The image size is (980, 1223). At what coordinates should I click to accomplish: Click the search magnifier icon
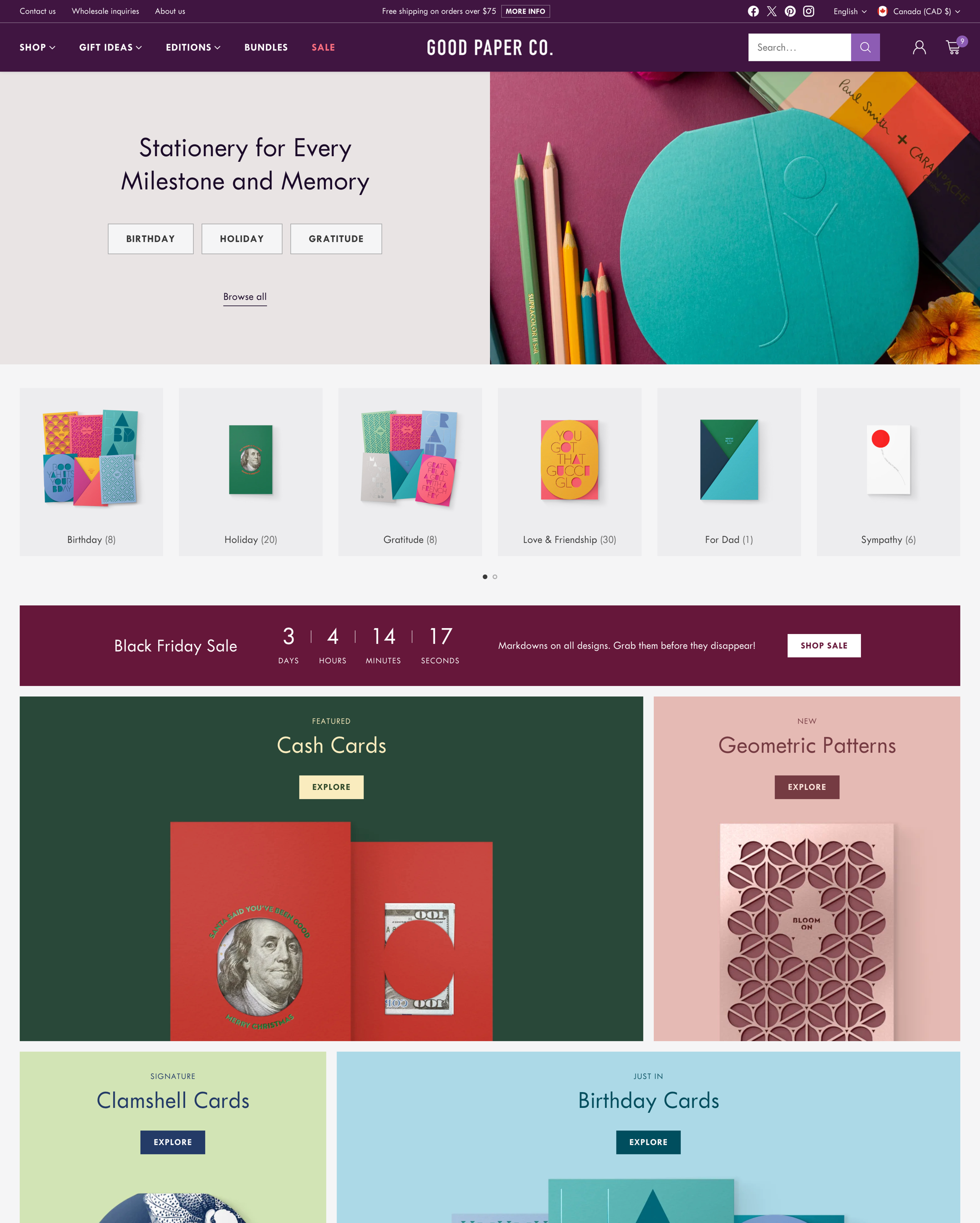[866, 47]
